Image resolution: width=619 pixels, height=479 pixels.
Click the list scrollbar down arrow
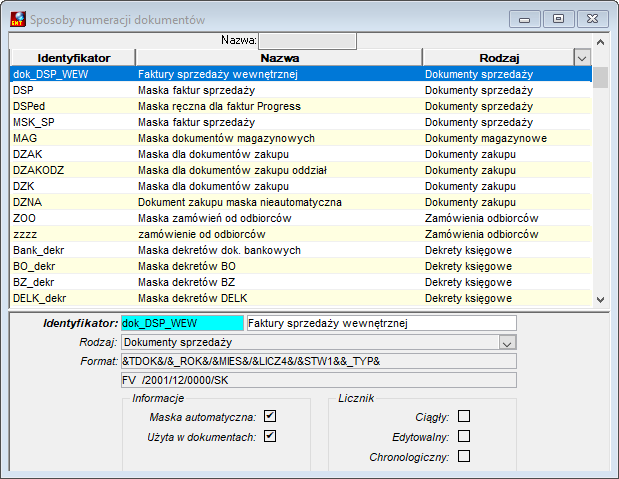point(600,299)
